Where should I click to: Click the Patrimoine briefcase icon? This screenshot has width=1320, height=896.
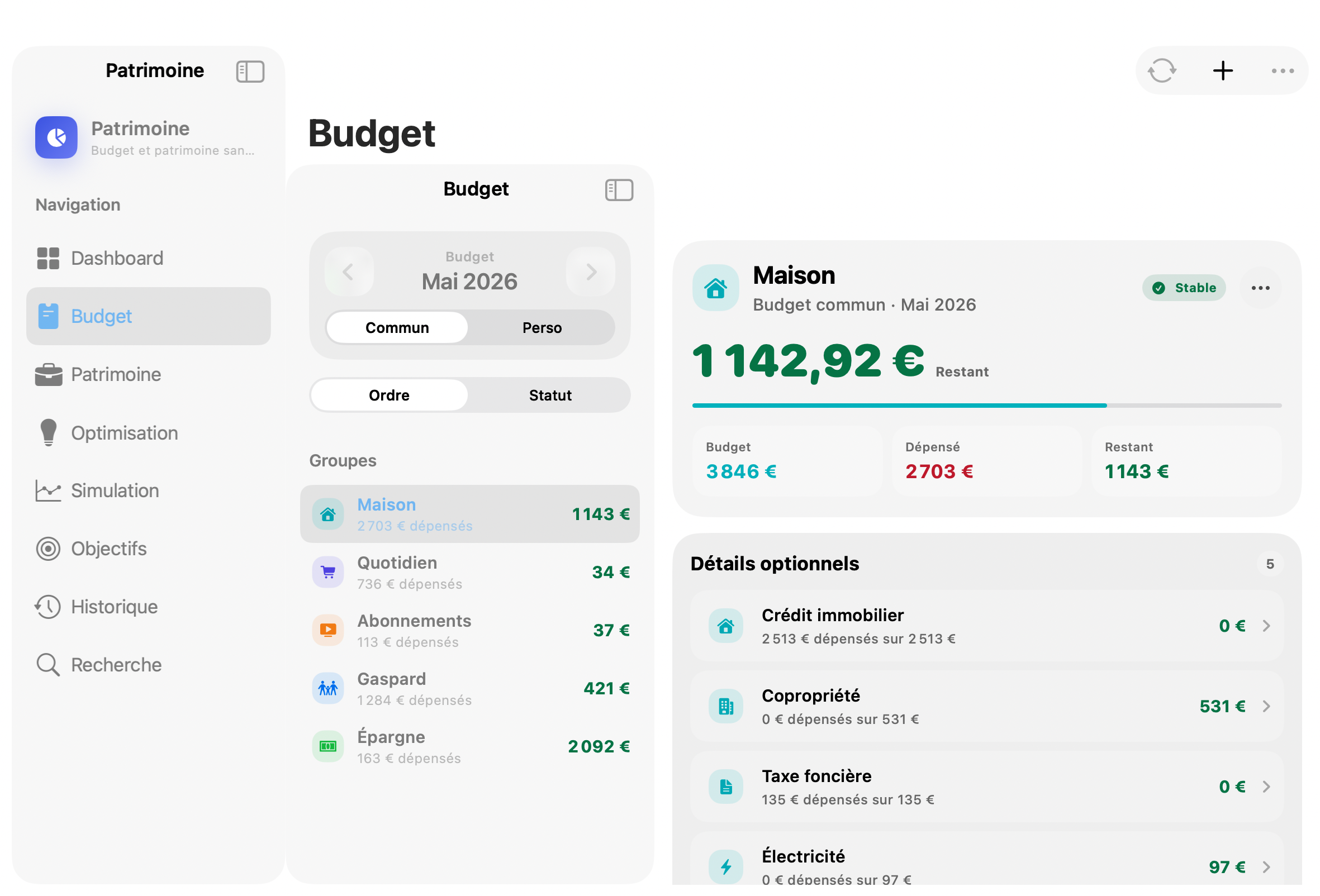tap(48, 375)
